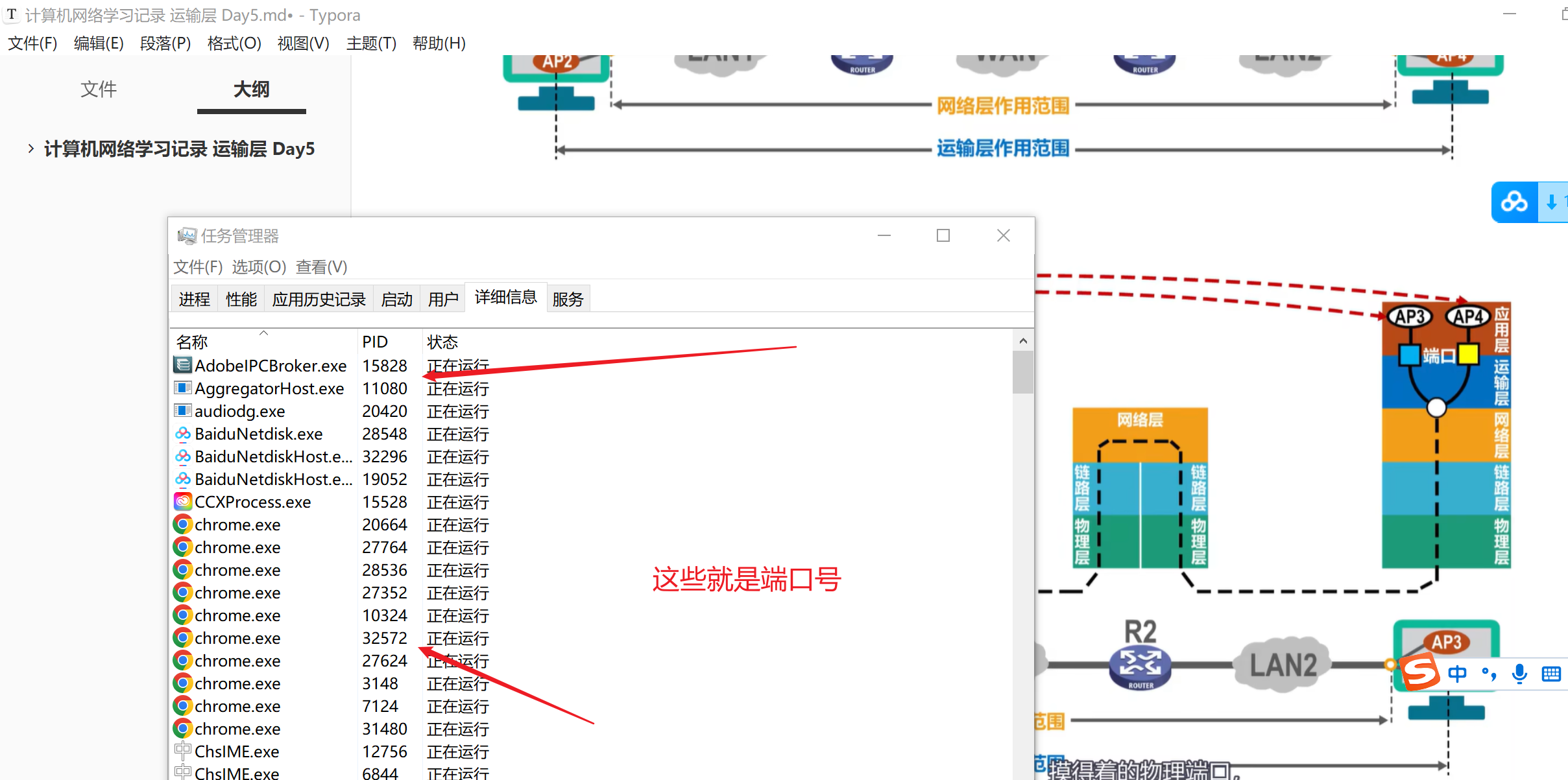
Task: Click the Task Manager vertical scrollbar thumb
Action: (x=1023, y=372)
